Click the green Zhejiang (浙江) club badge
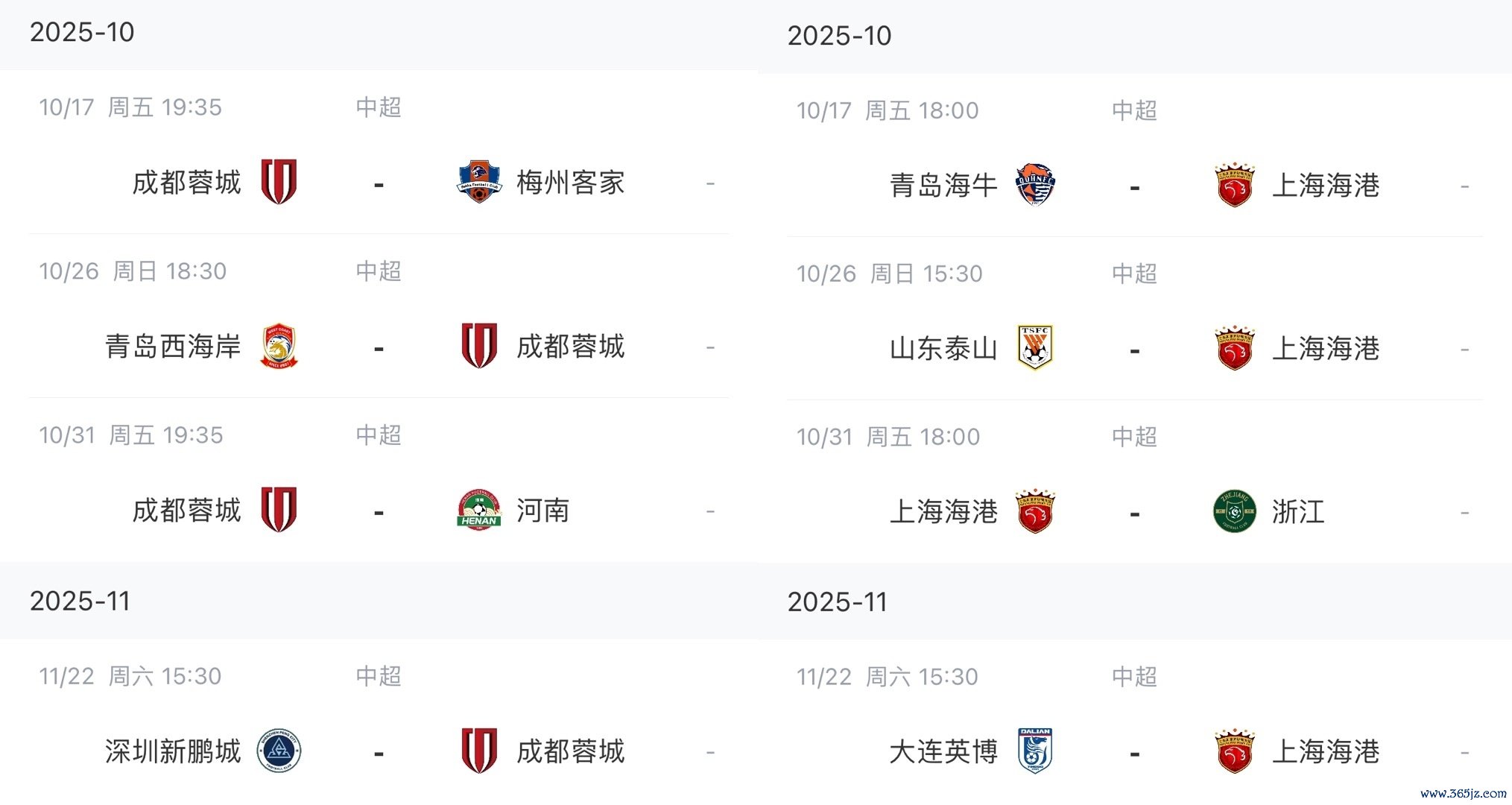 (1235, 511)
